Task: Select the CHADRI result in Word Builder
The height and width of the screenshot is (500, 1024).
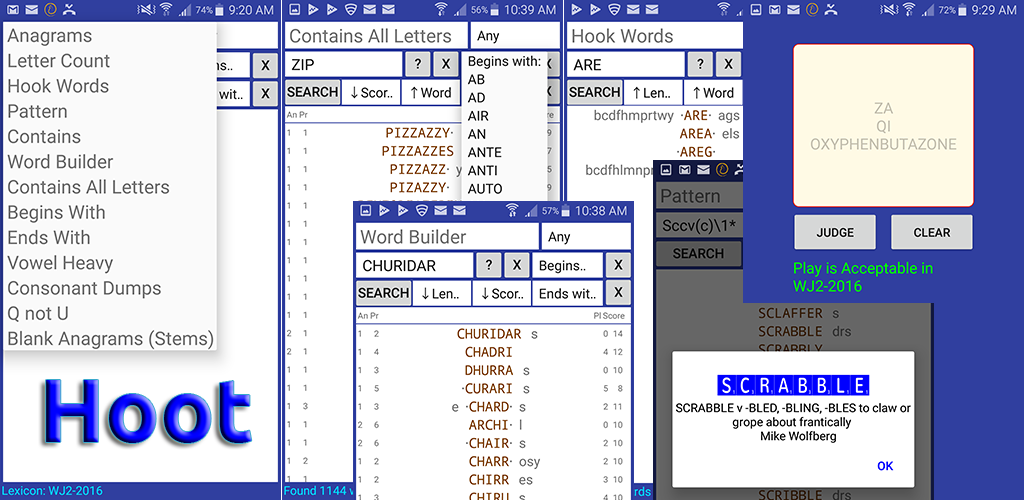Action: [x=488, y=352]
